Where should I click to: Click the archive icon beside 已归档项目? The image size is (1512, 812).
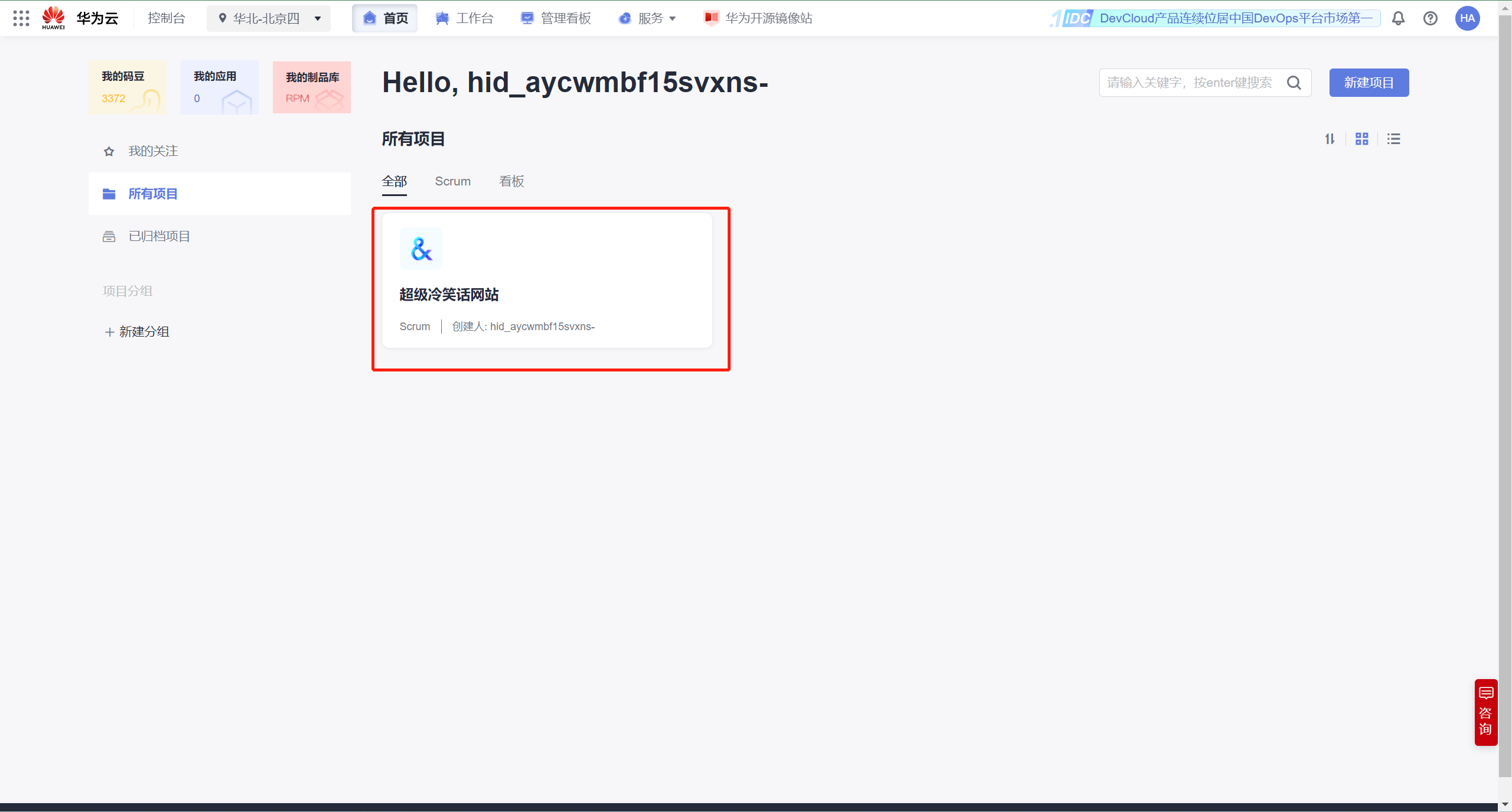(x=109, y=236)
